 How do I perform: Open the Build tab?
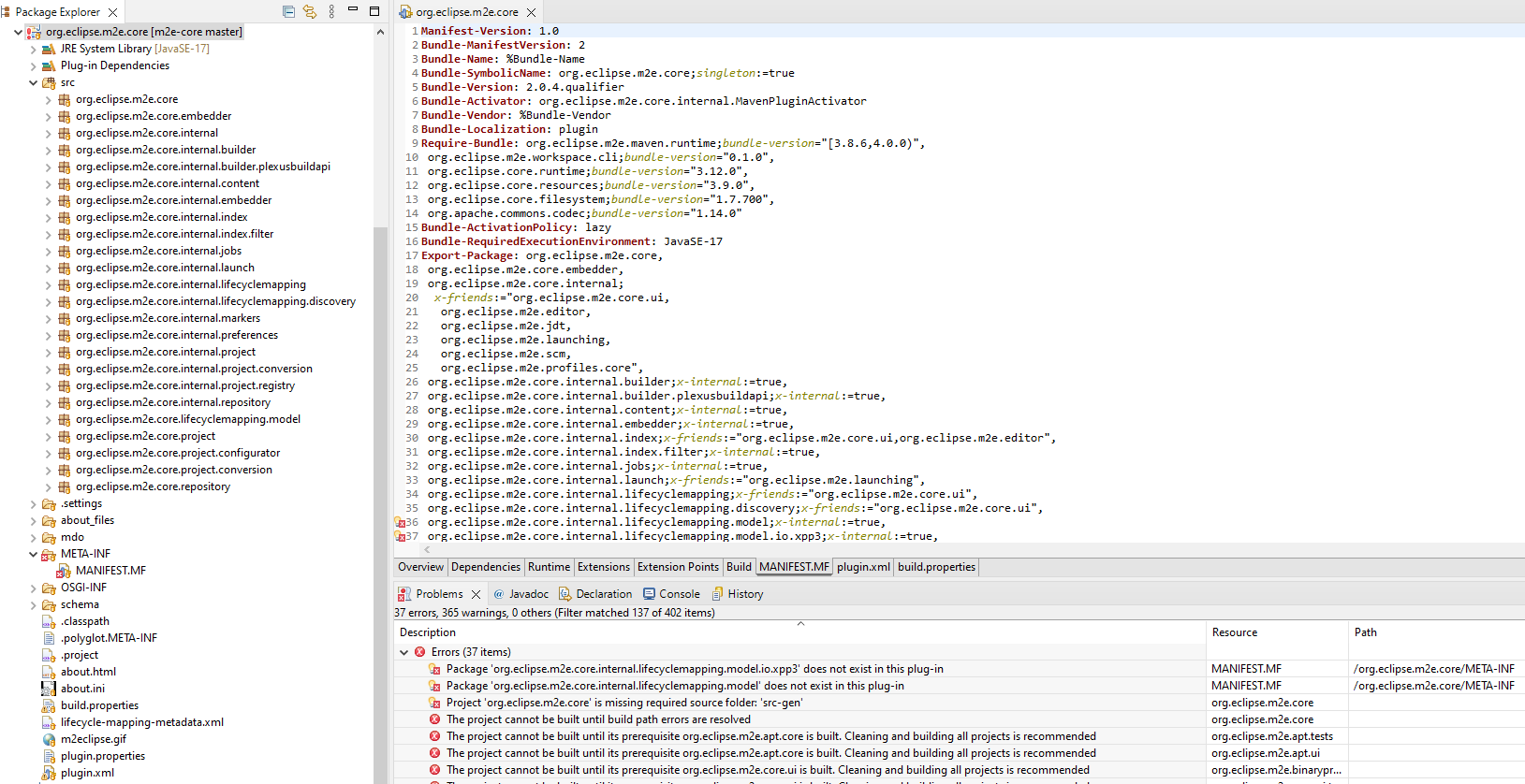tap(739, 567)
